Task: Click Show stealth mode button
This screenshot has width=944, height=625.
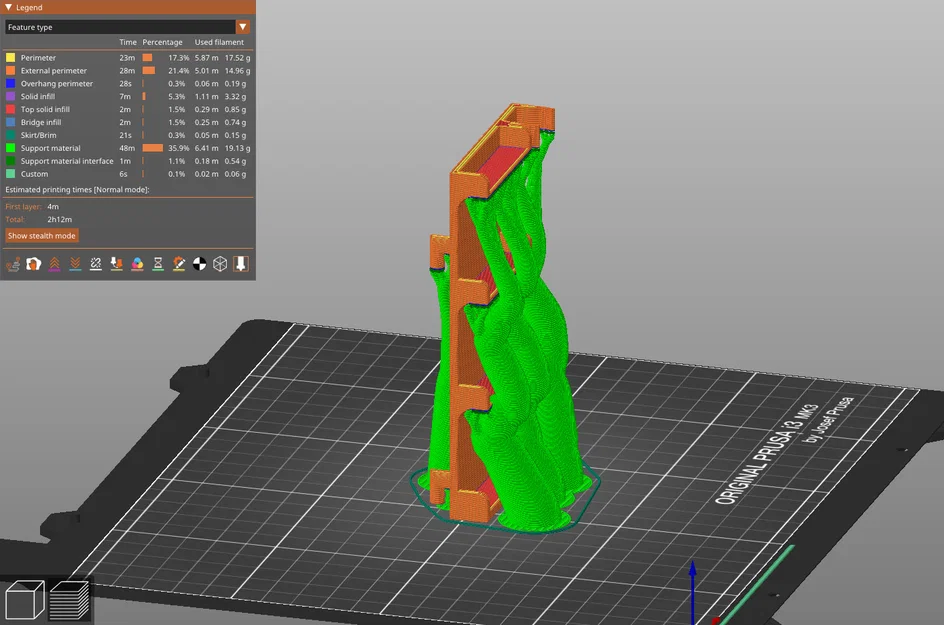Action: pos(42,235)
